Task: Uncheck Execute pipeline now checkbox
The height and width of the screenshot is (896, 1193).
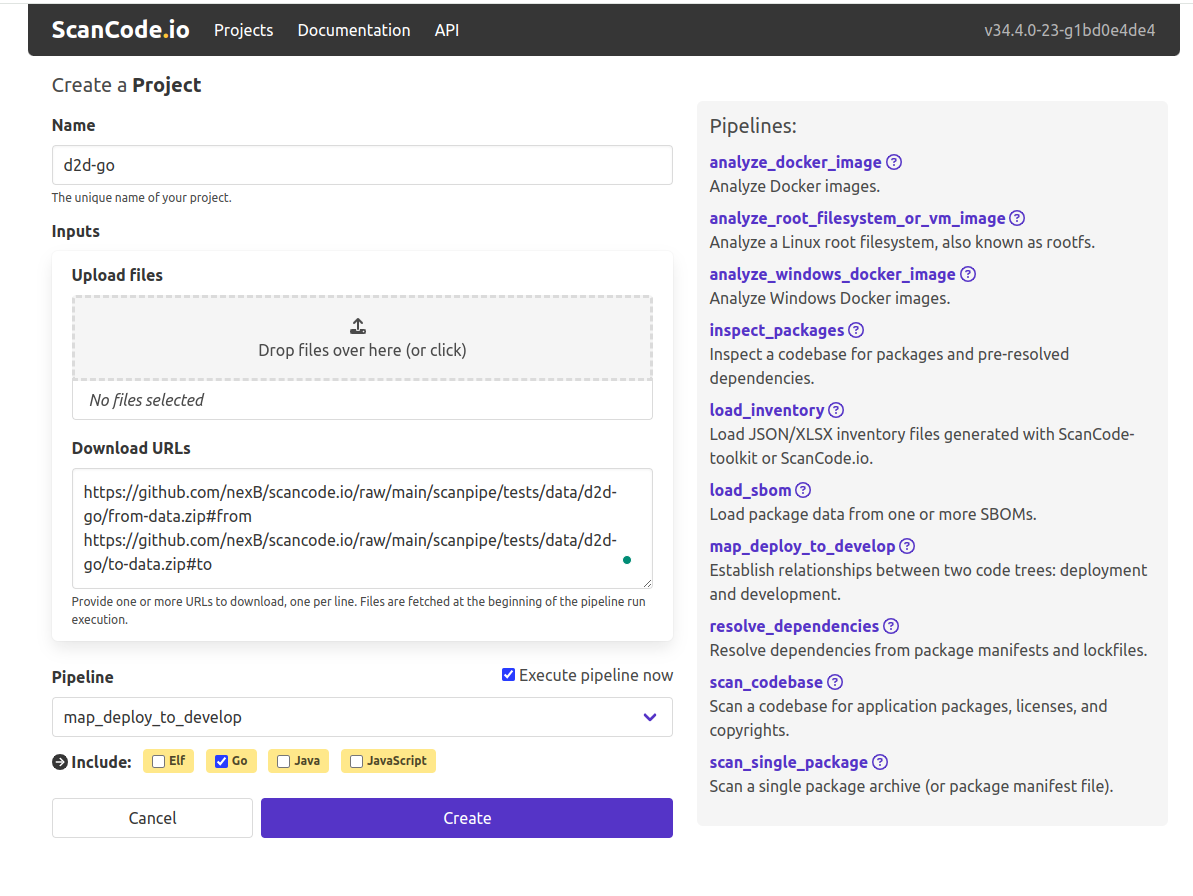Action: pyautogui.click(x=508, y=675)
